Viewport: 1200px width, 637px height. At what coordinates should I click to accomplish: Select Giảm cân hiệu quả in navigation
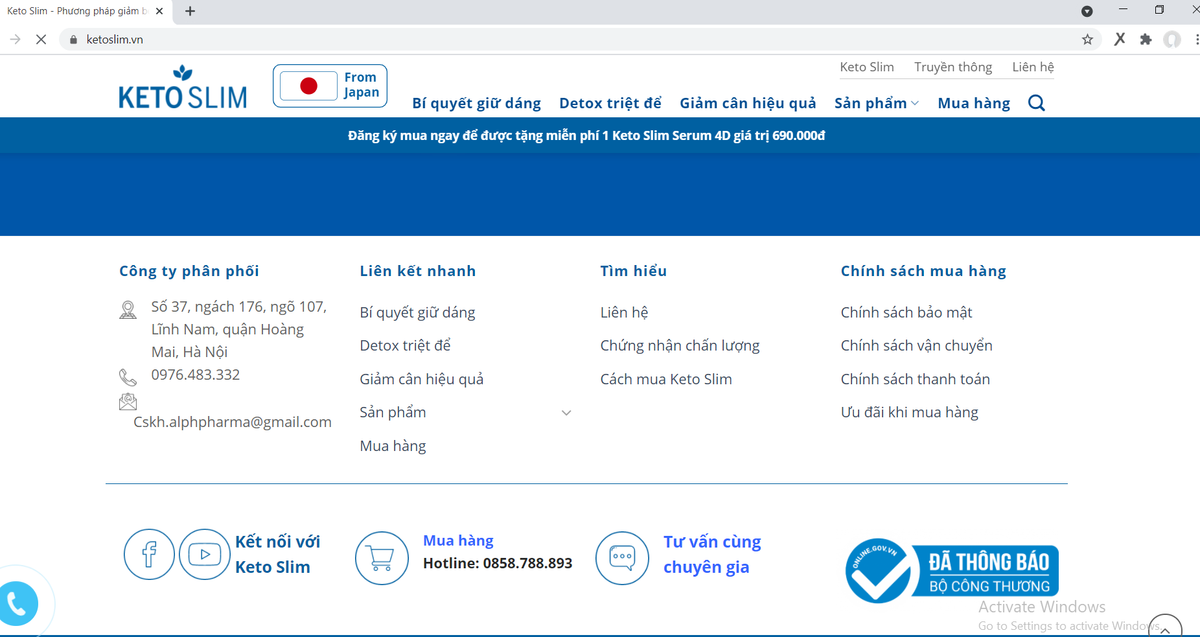[x=747, y=103]
